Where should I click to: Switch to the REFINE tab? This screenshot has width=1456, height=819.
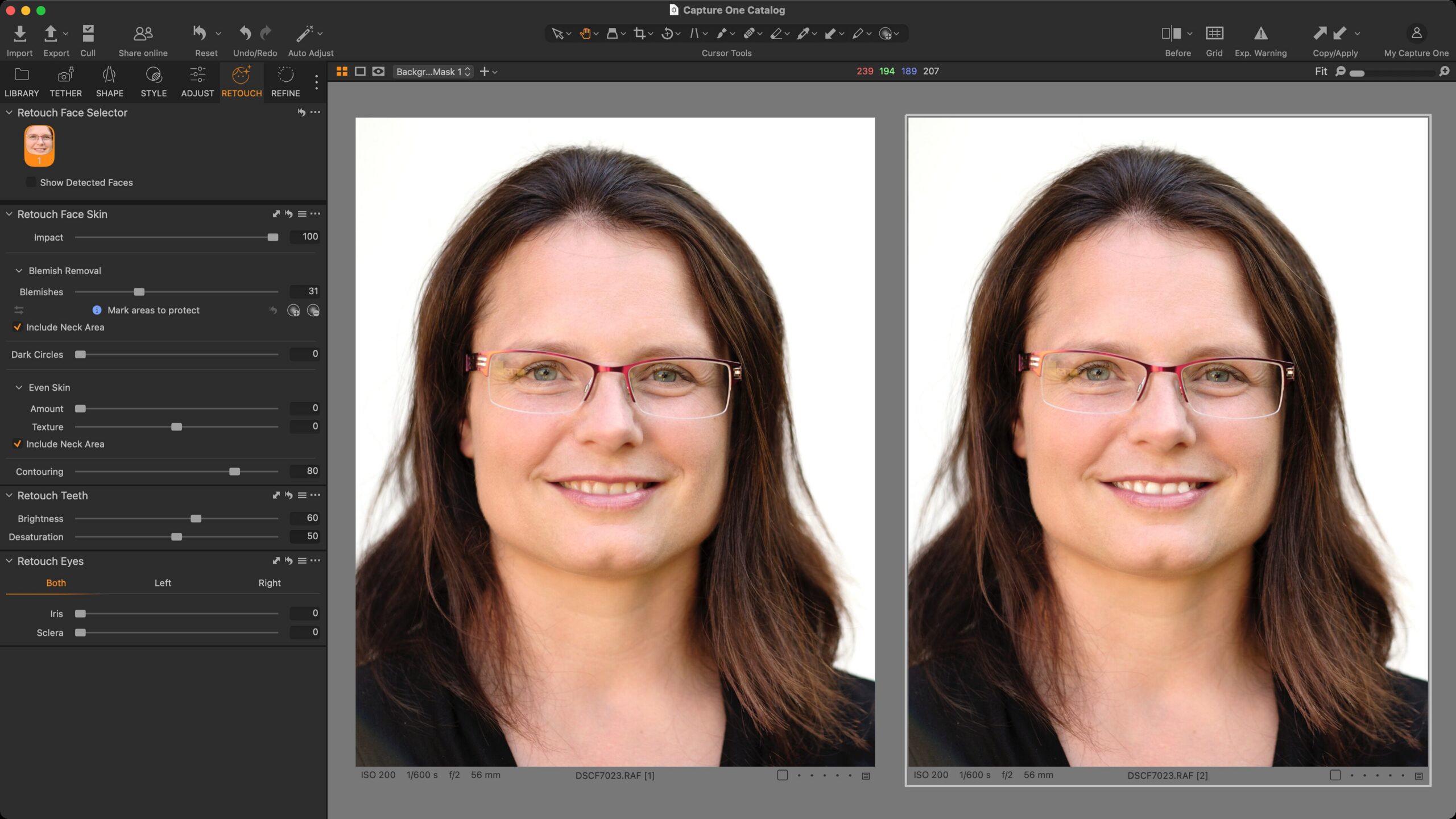pos(286,82)
